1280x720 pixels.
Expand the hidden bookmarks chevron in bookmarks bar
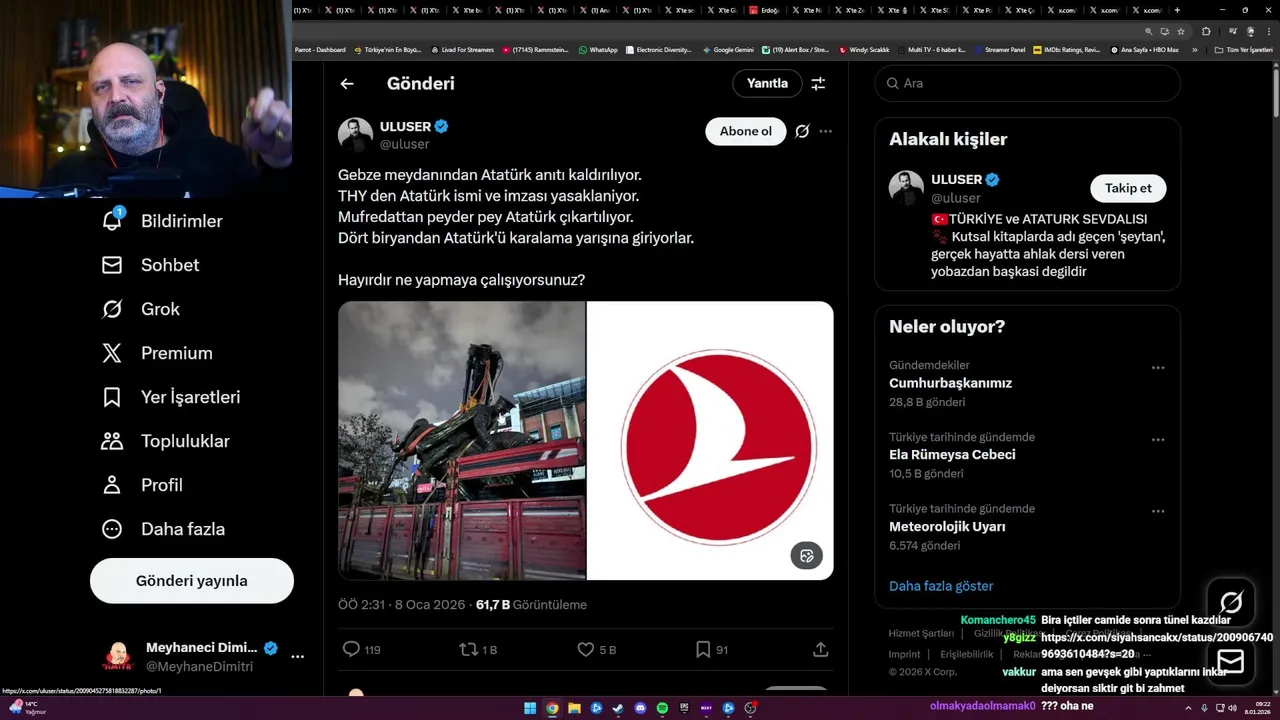(1194, 50)
